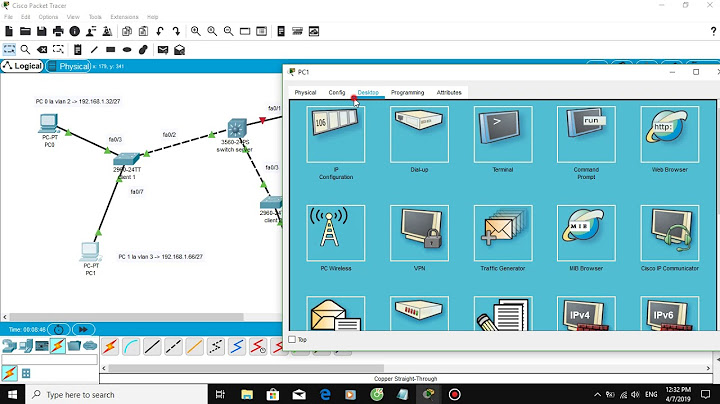Click the Power Cycle Devices button

click(59, 330)
